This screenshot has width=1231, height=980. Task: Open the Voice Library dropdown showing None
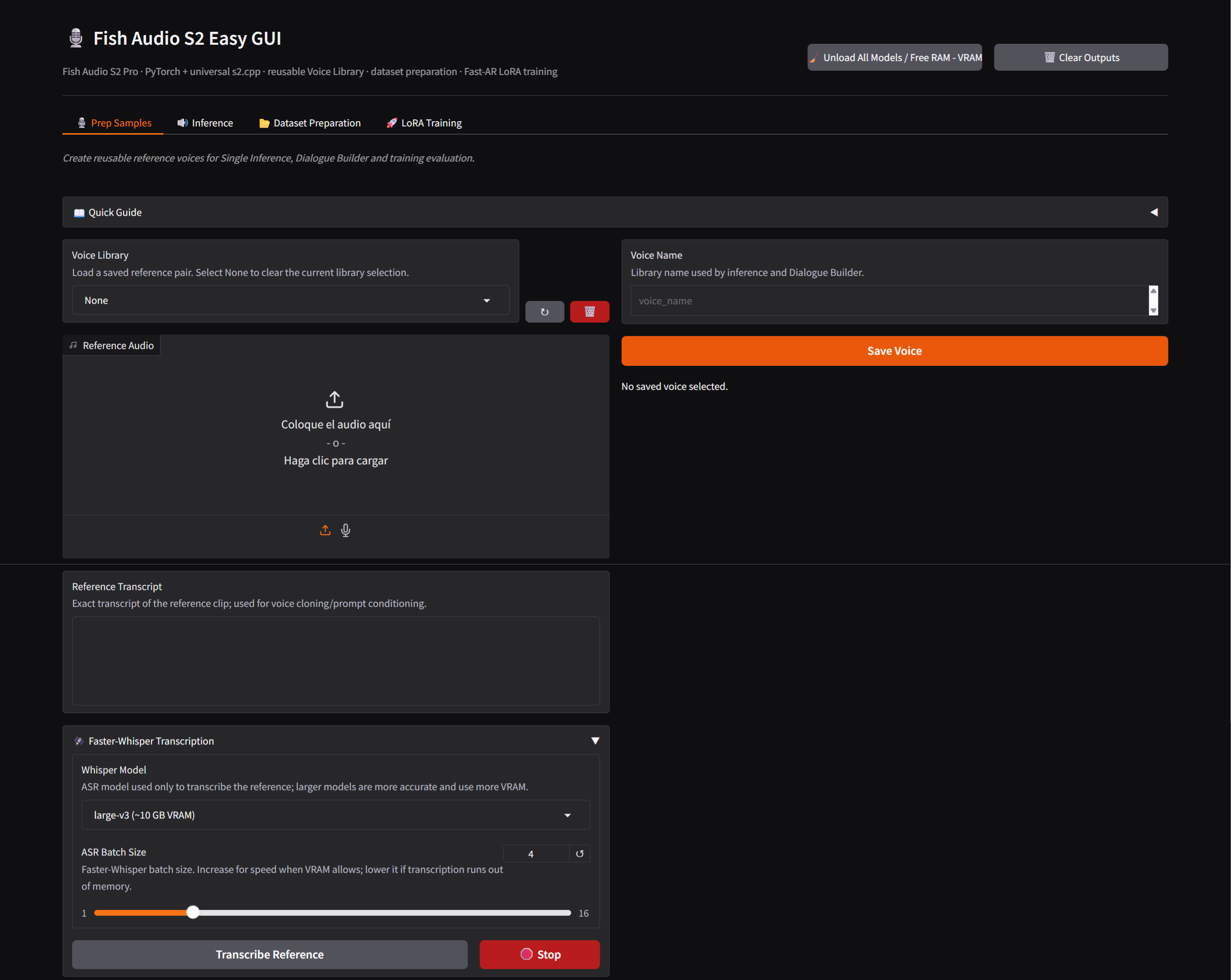tap(290, 301)
